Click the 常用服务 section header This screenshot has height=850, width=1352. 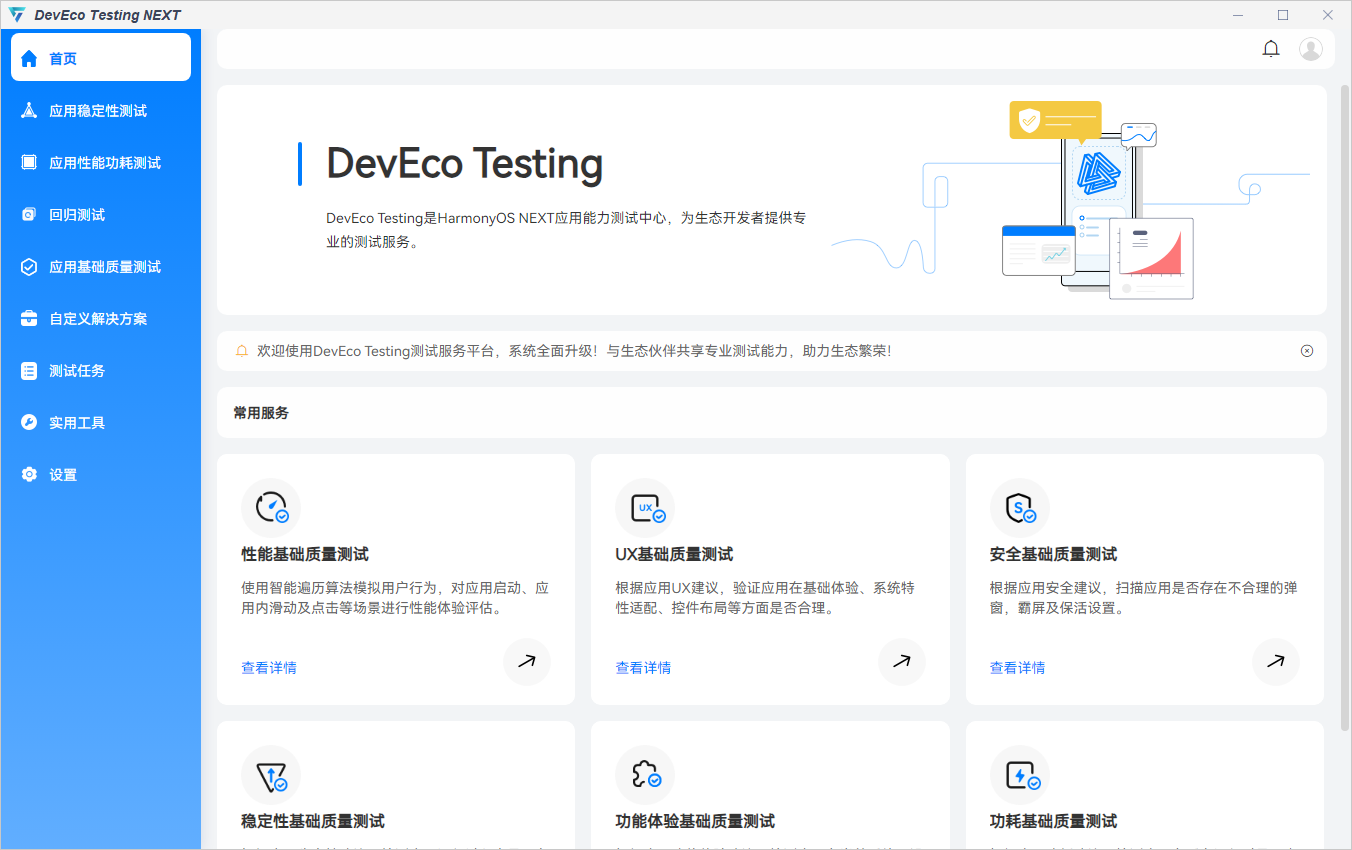pyautogui.click(x=261, y=412)
